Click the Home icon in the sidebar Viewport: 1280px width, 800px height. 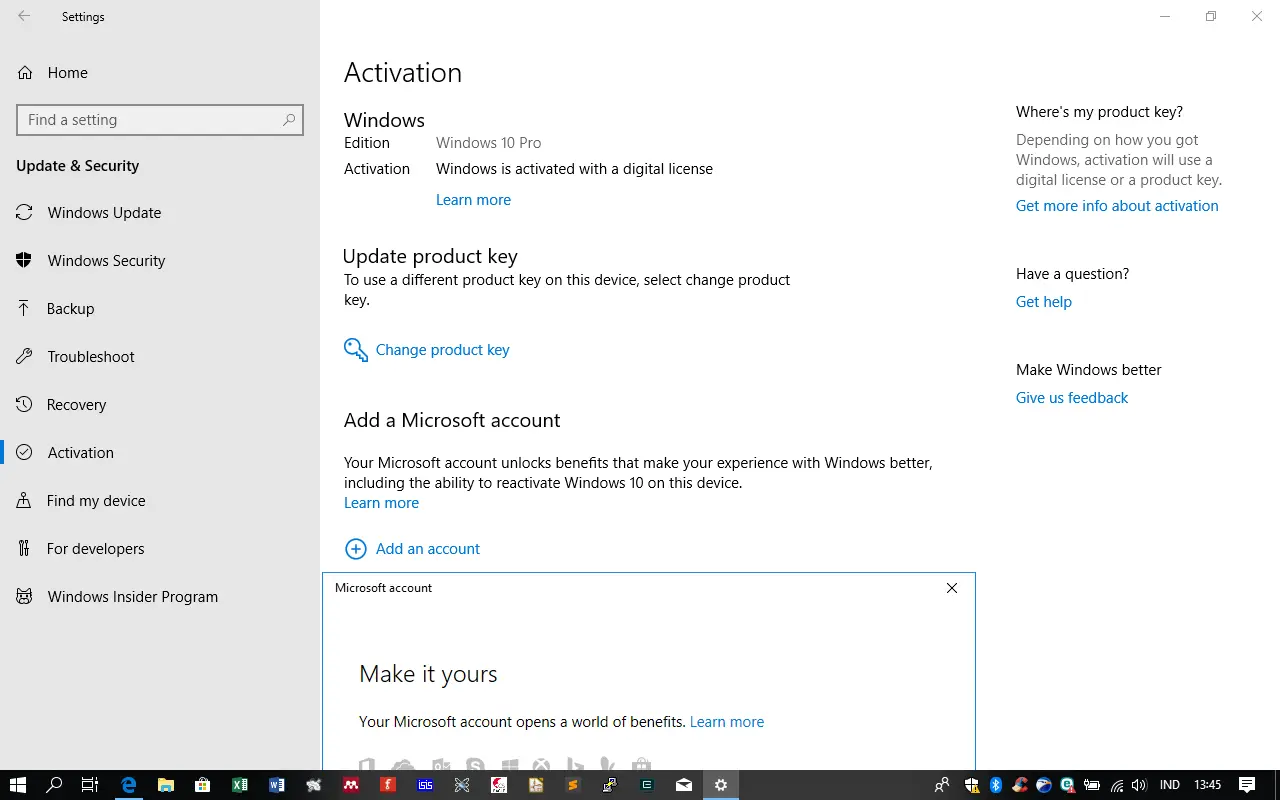25,73
